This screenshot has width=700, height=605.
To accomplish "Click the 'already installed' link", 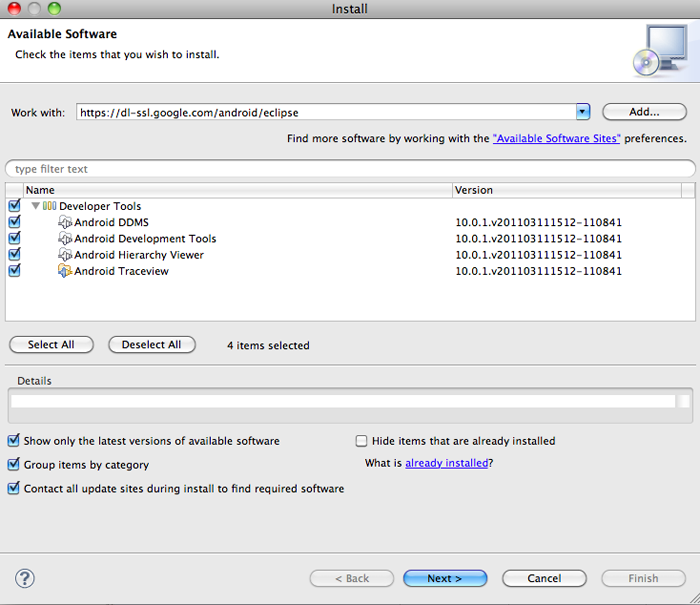I will 446,464.
